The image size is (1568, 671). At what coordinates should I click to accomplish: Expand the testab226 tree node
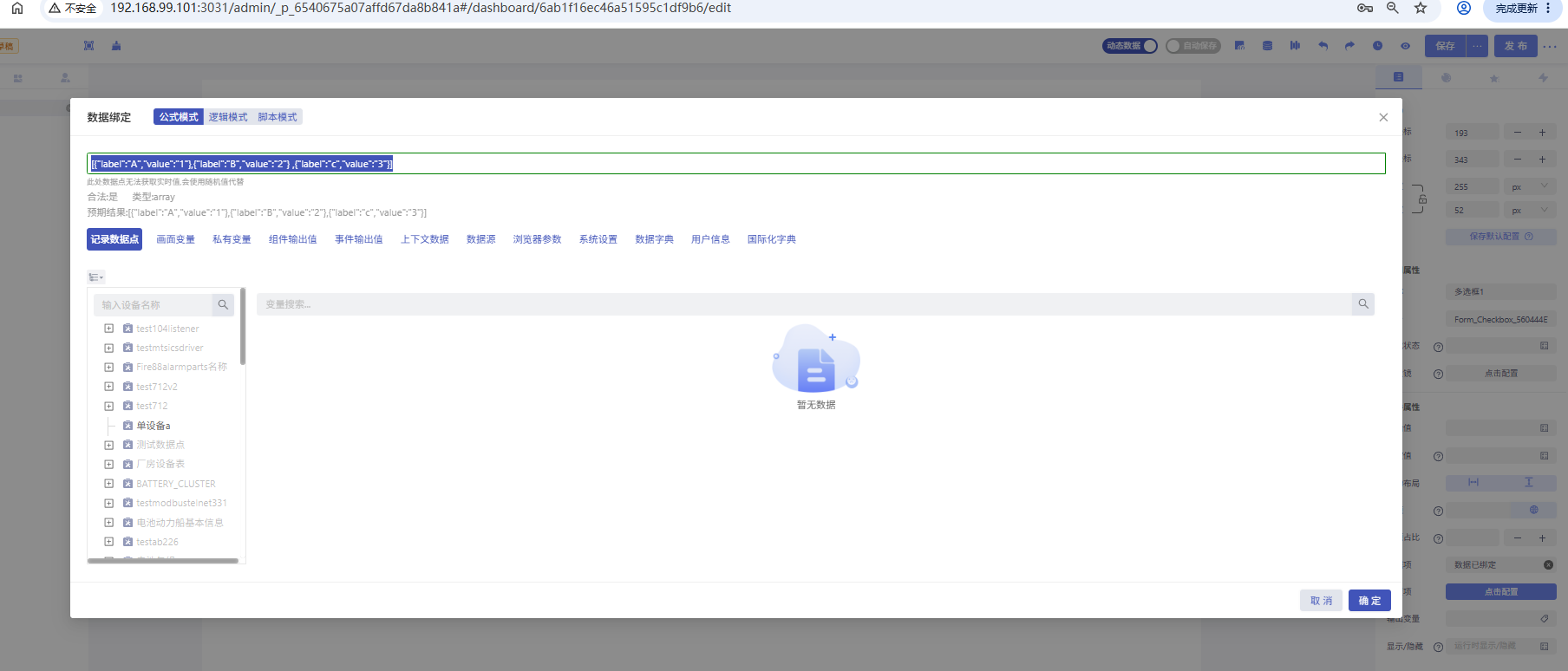pos(109,542)
